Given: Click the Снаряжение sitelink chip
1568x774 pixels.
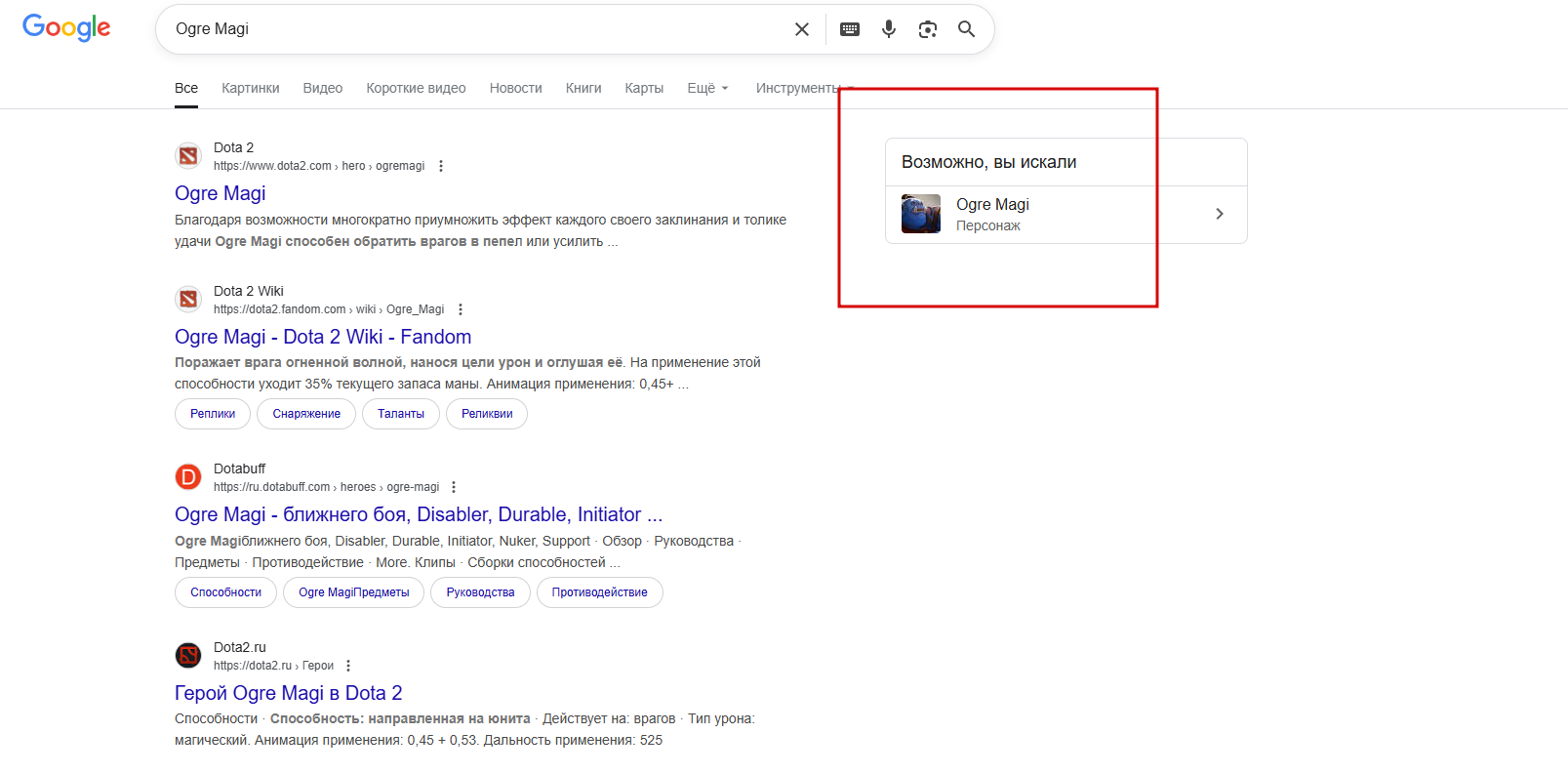Looking at the screenshot, I should [306, 414].
